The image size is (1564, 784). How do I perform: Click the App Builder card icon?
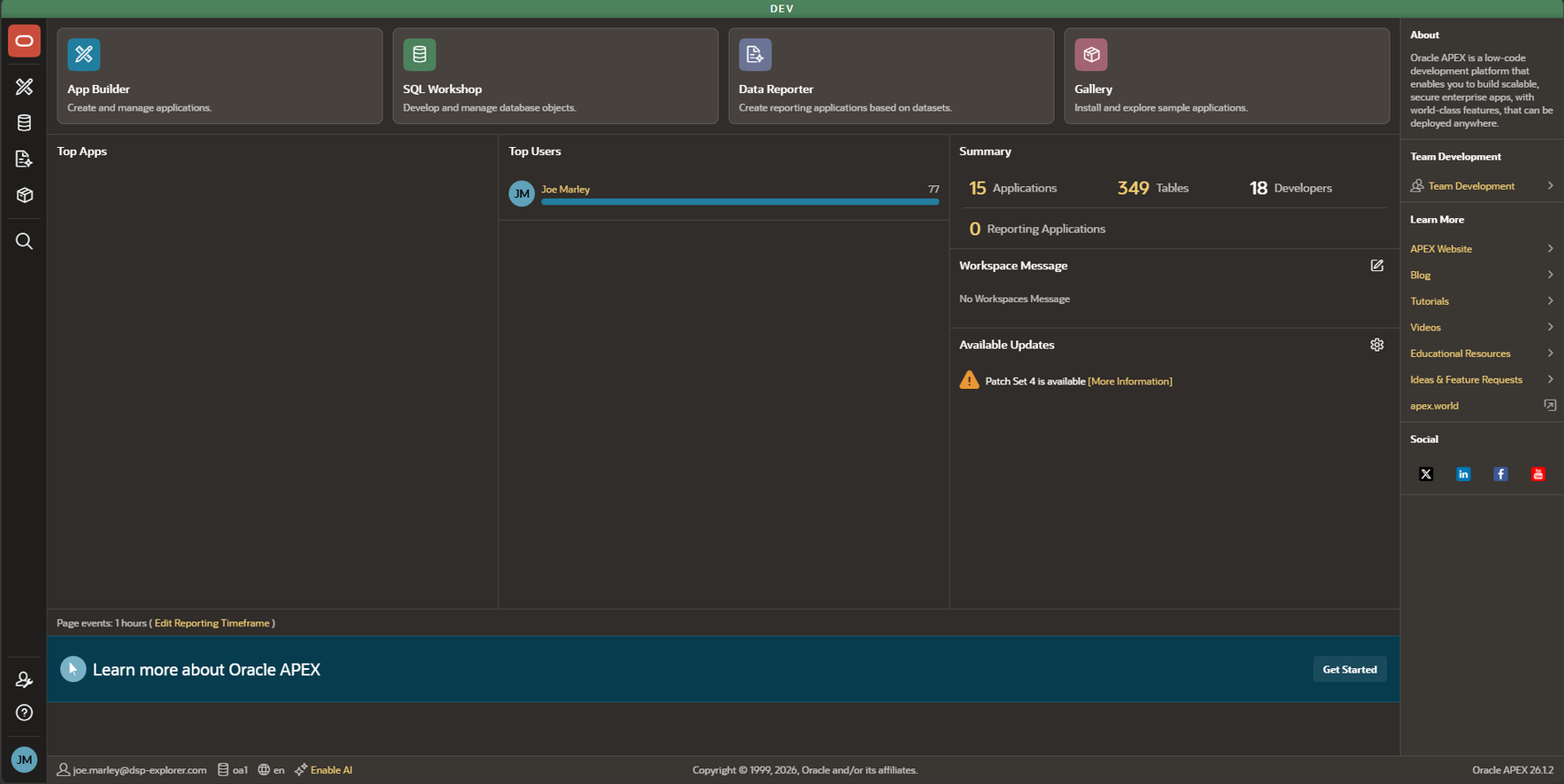coord(84,55)
